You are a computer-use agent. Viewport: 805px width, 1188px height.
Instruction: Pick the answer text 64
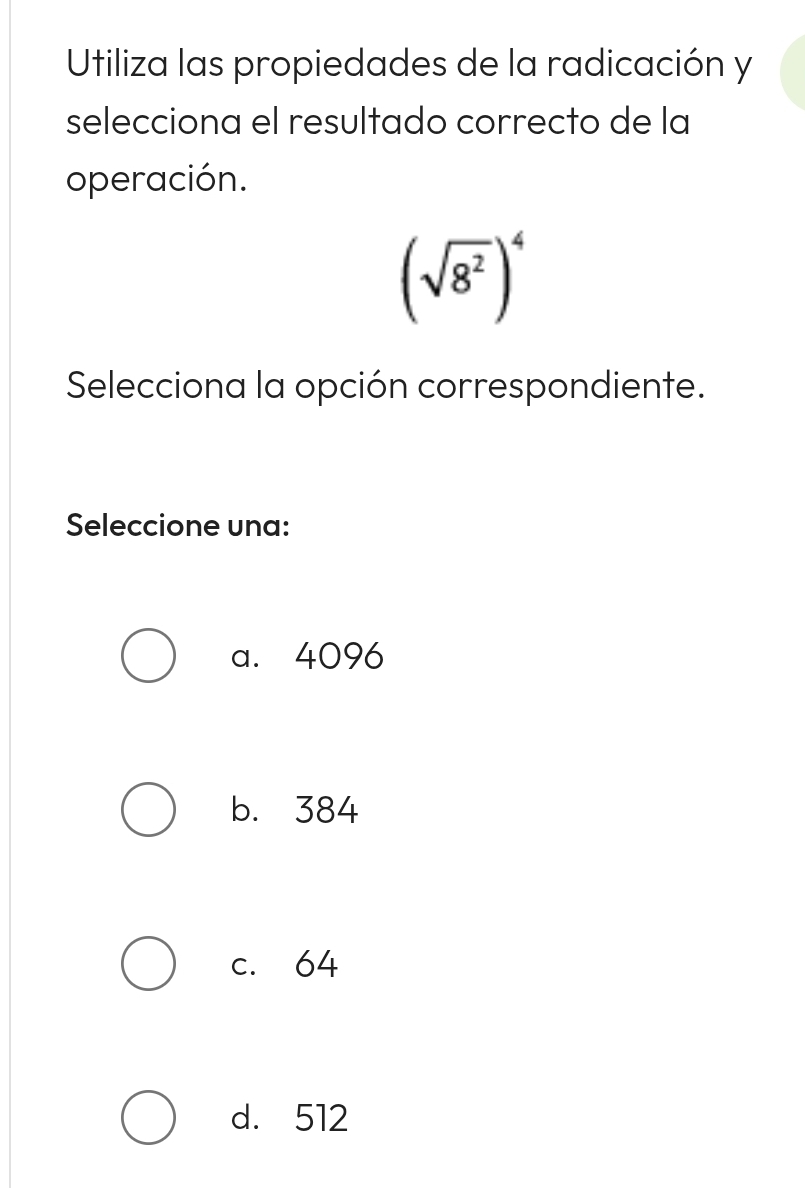[x=318, y=965]
